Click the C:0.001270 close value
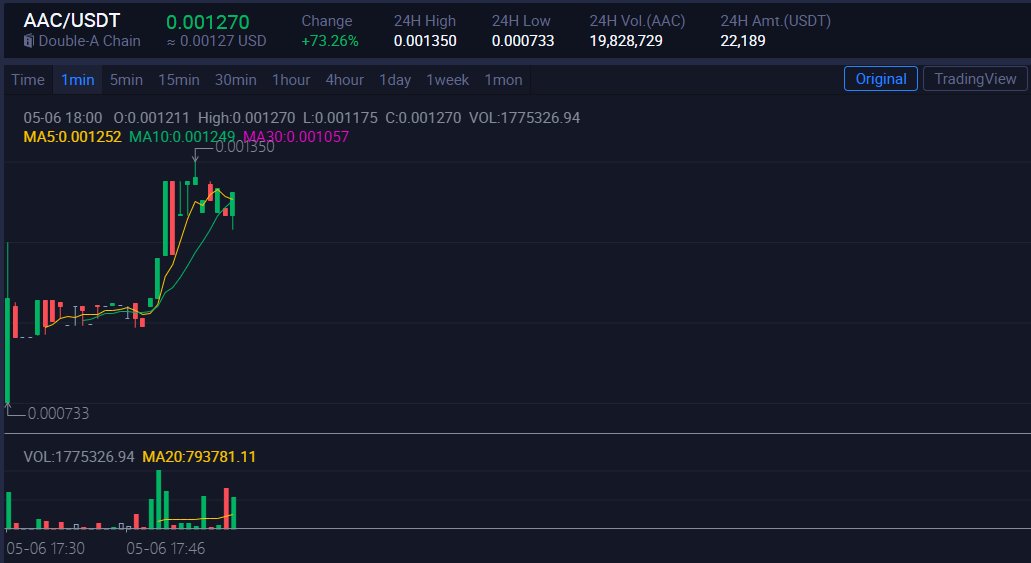 [422, 118]
